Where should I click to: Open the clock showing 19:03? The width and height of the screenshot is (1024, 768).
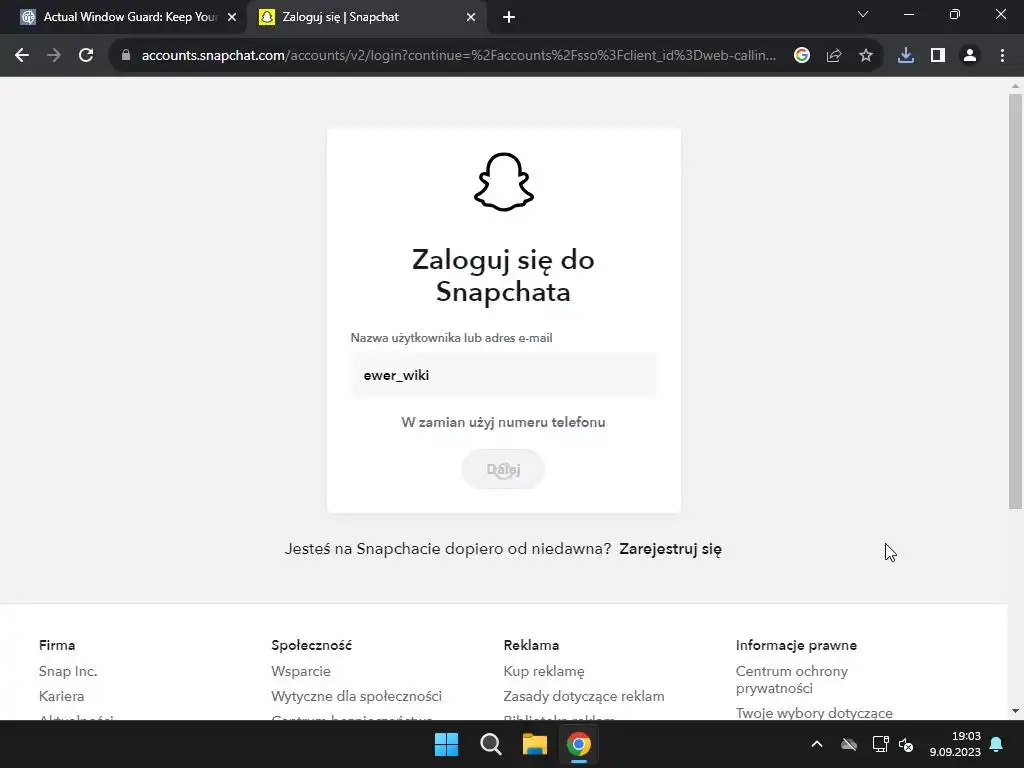(x=955, y=744)
